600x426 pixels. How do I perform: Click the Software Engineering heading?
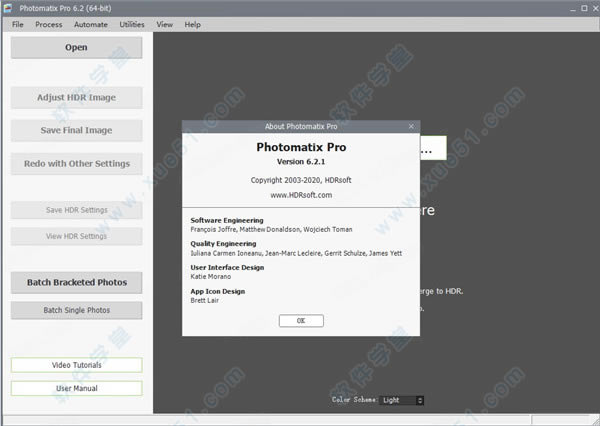click(227, 220)
